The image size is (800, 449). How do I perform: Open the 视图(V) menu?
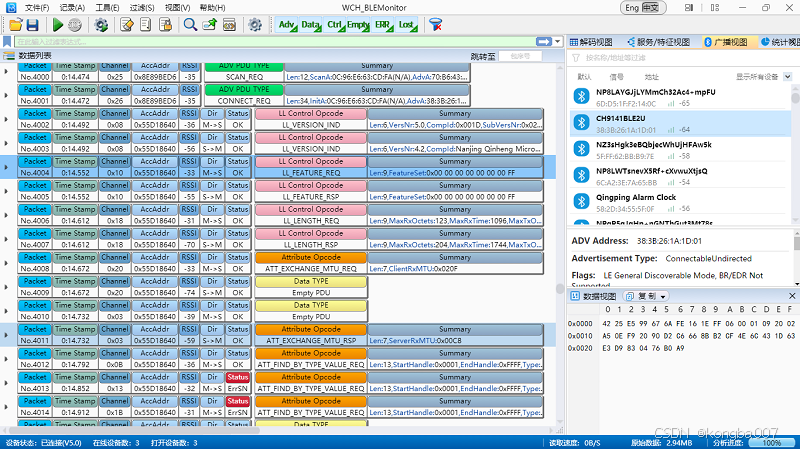click(x=177, y=8)
